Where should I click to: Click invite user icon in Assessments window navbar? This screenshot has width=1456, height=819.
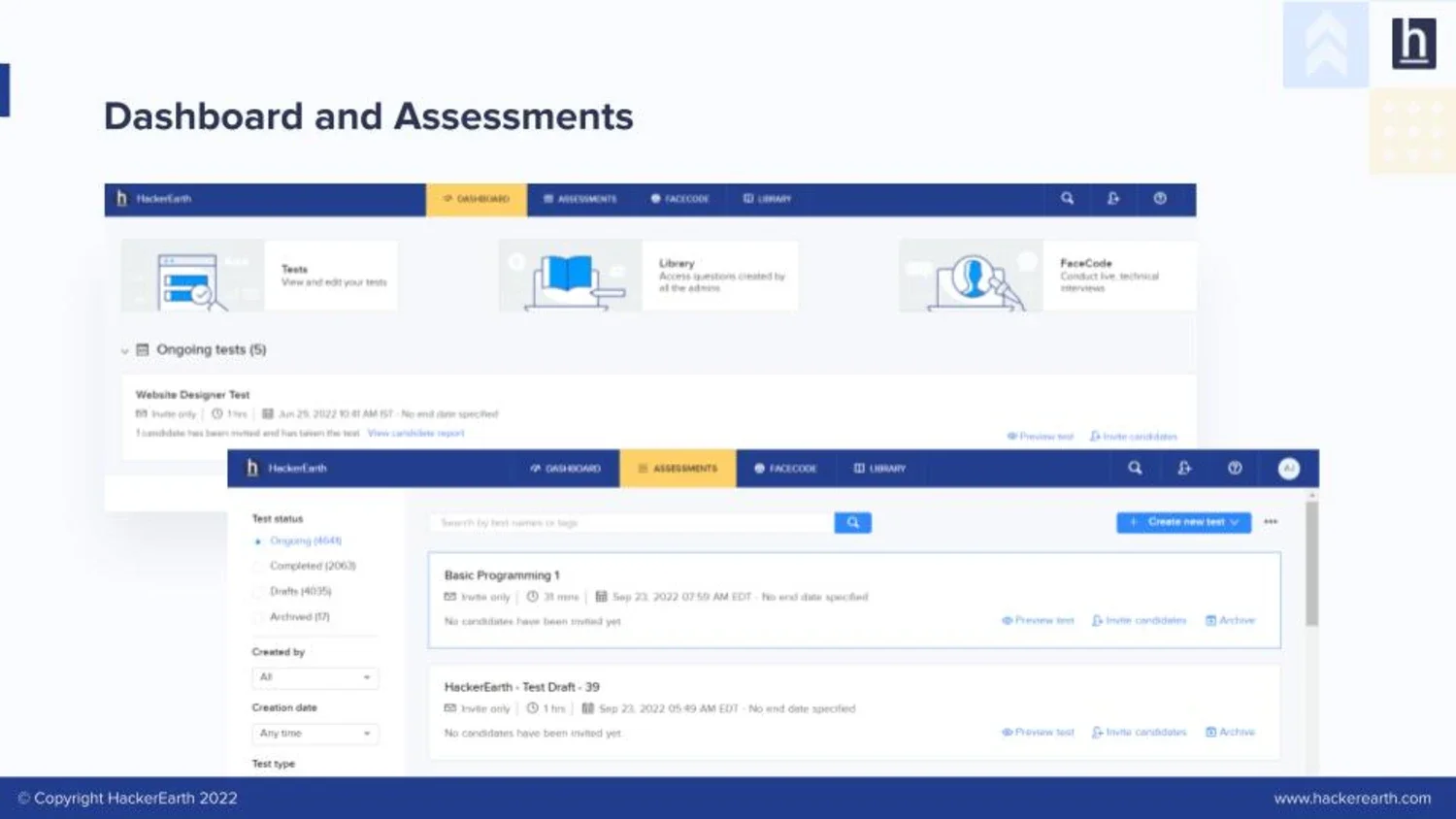tap(1184, 468)
